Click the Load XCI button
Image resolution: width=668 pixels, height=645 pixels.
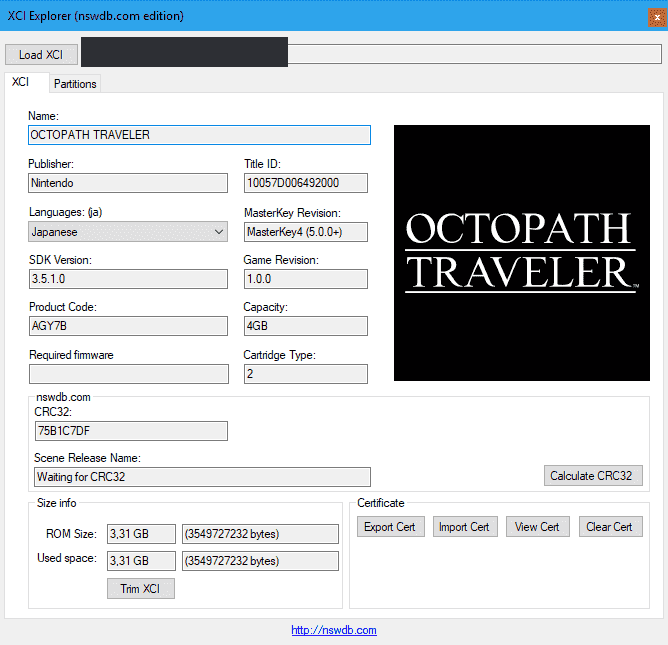[41, 55]
